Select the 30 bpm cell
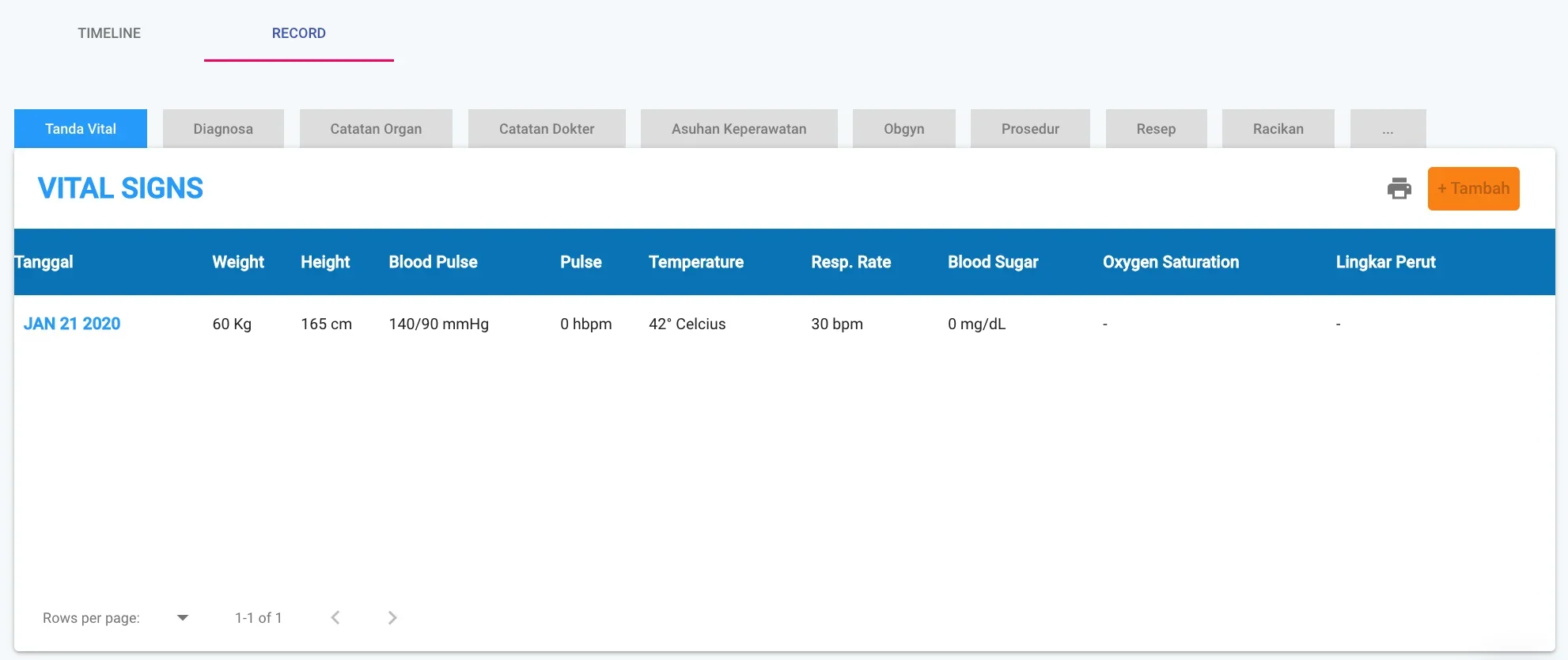Screen dimensions: 1568x660 click(836, 324)
